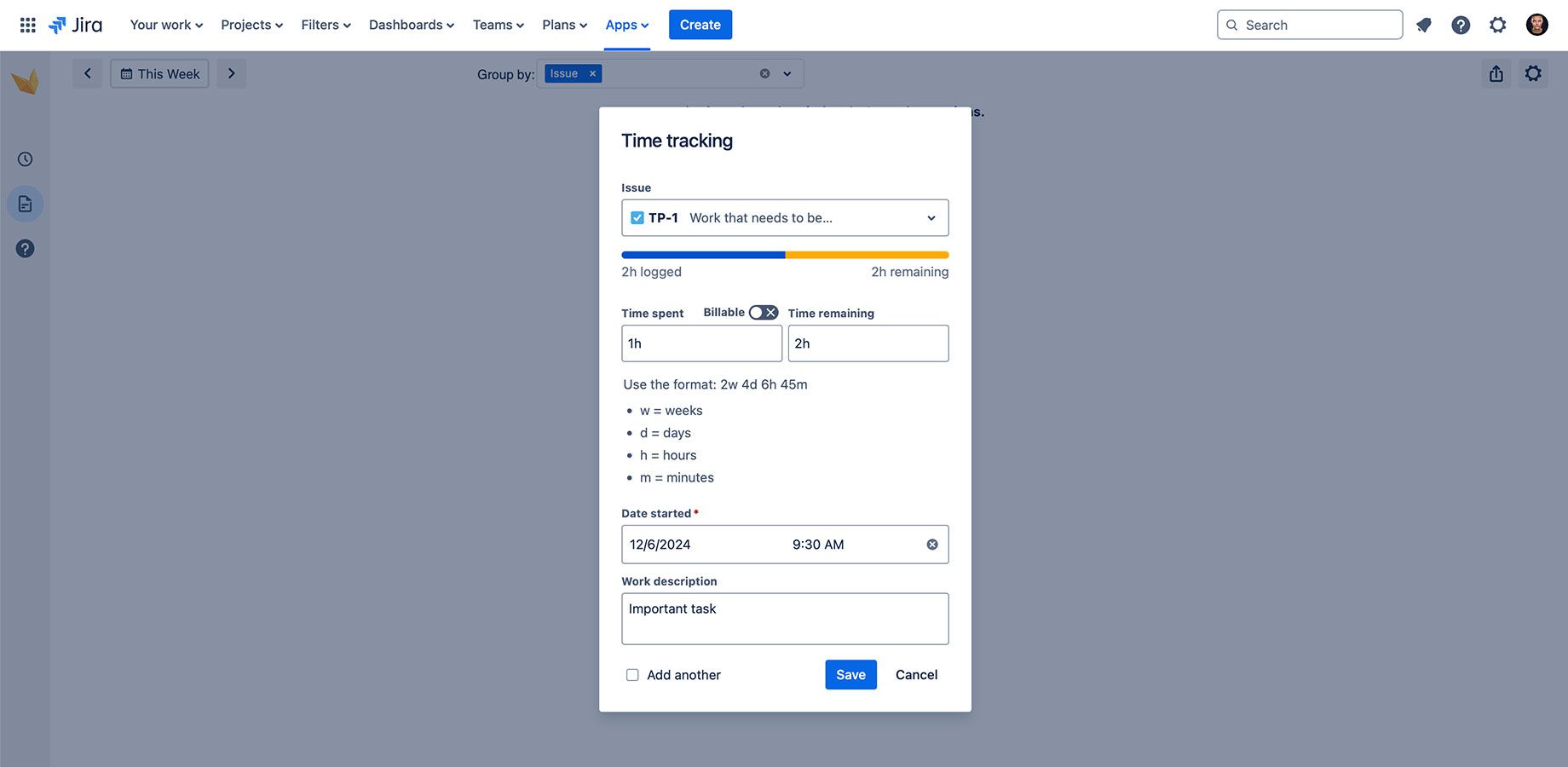This screenshot has width=1568, height=767.
Task: Open the Your work menu
Action: click(x=166, y=26)
